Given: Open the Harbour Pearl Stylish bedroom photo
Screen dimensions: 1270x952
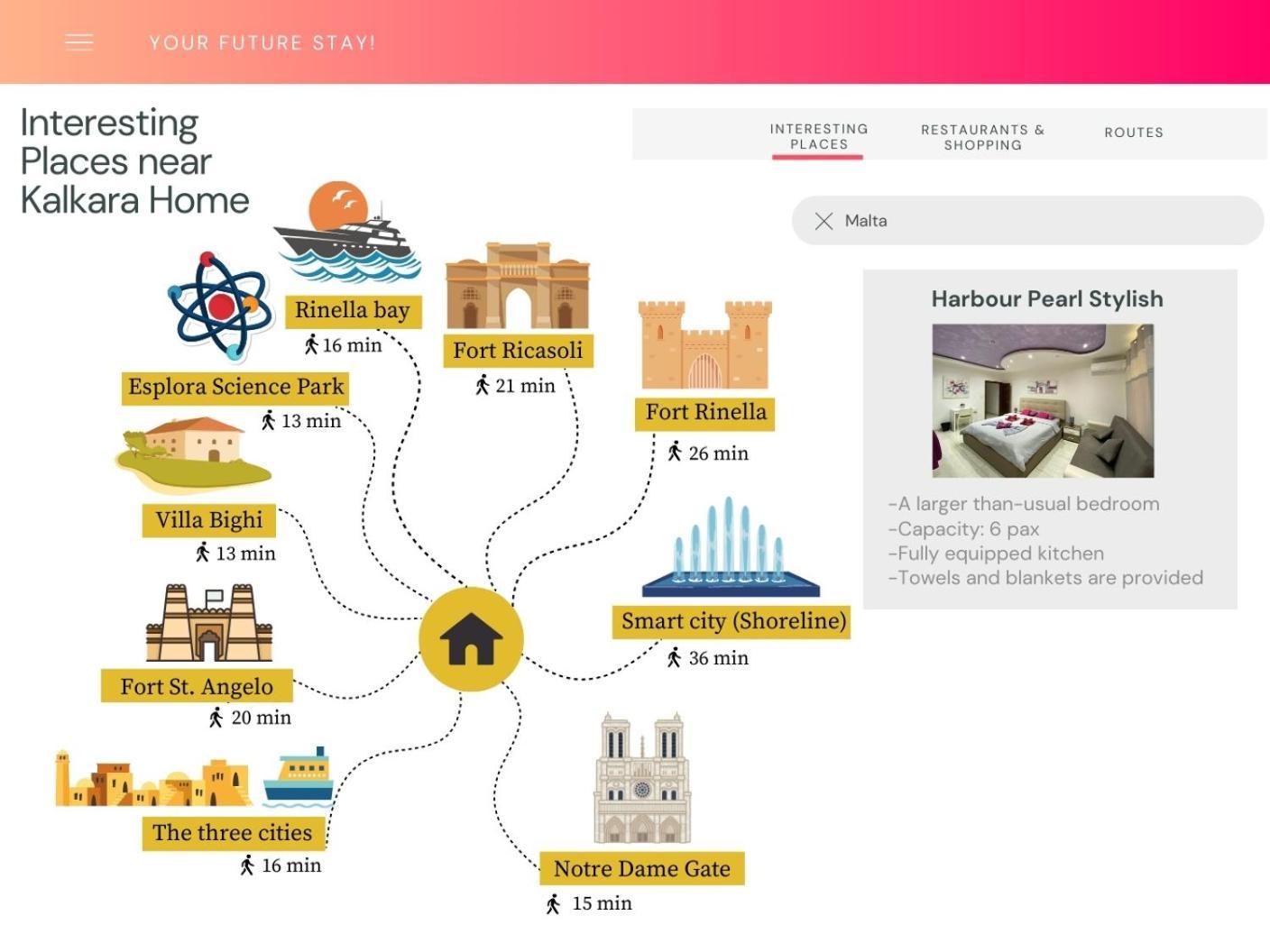Looking at the screenshot, I should click(x=1043, y=401).
